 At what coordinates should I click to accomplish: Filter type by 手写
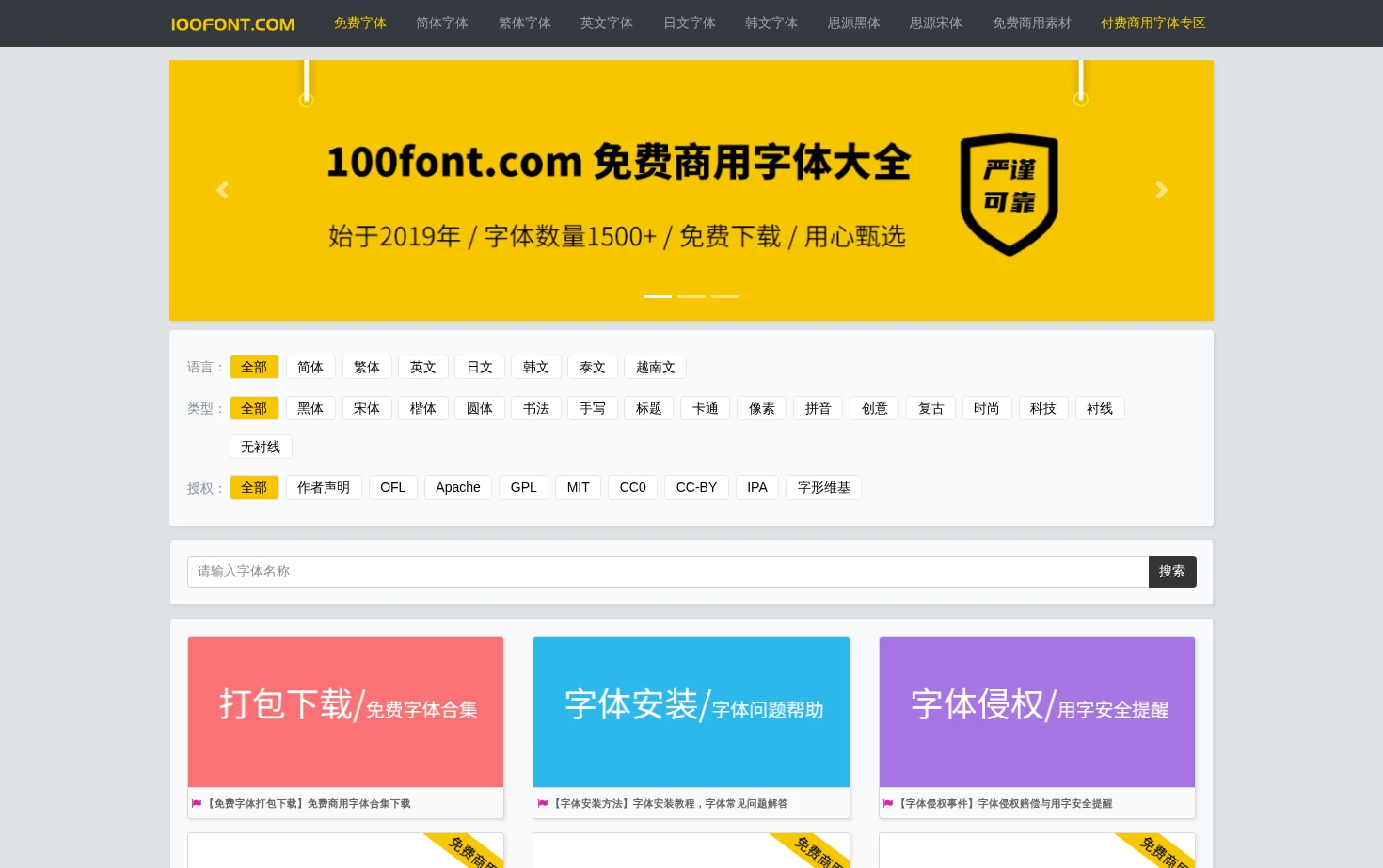[593, 408]
